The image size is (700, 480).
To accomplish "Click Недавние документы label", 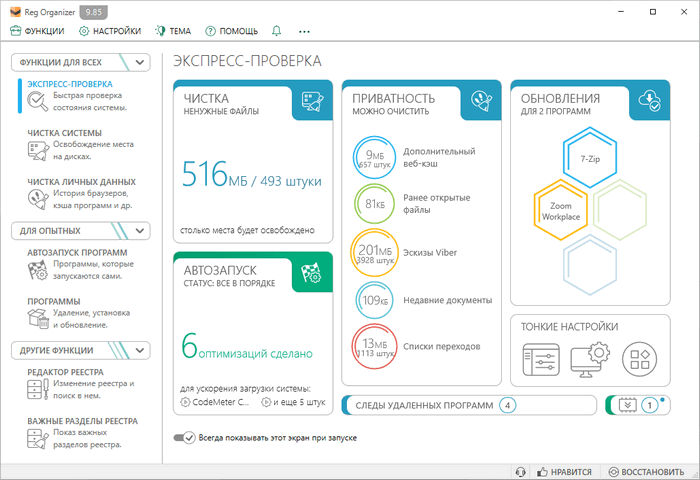I will click(448, 300).
